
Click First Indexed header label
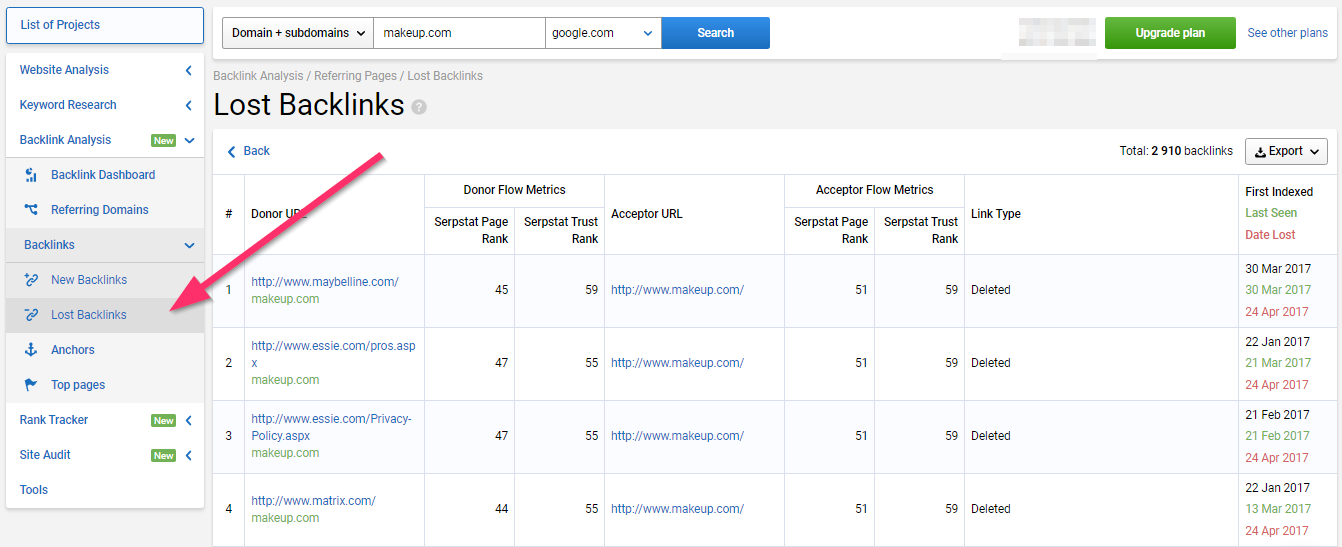1279,192
